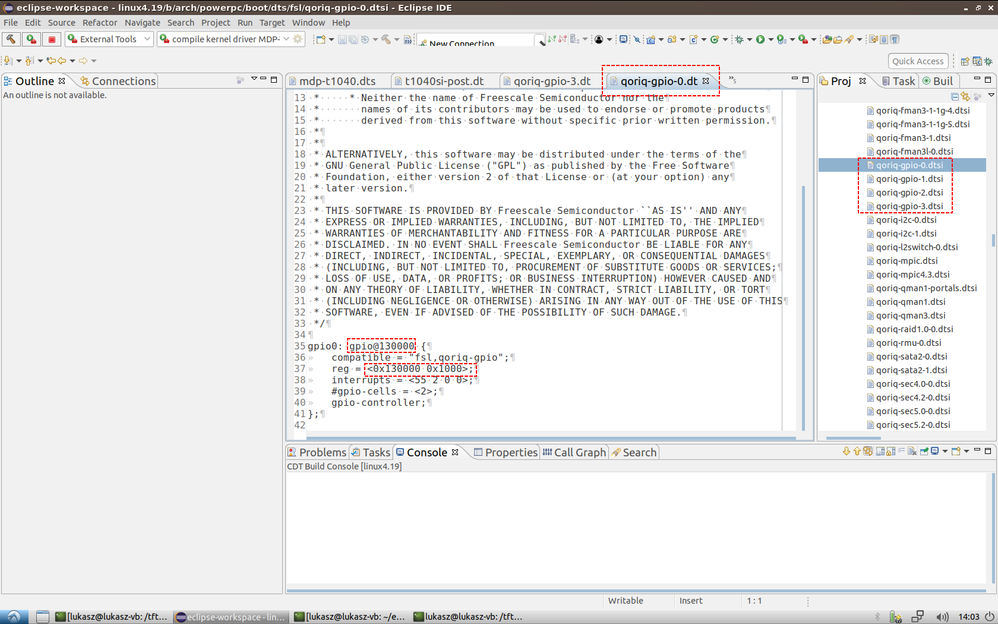Expand the Debug icon dropdown arrow

[749, 39]
